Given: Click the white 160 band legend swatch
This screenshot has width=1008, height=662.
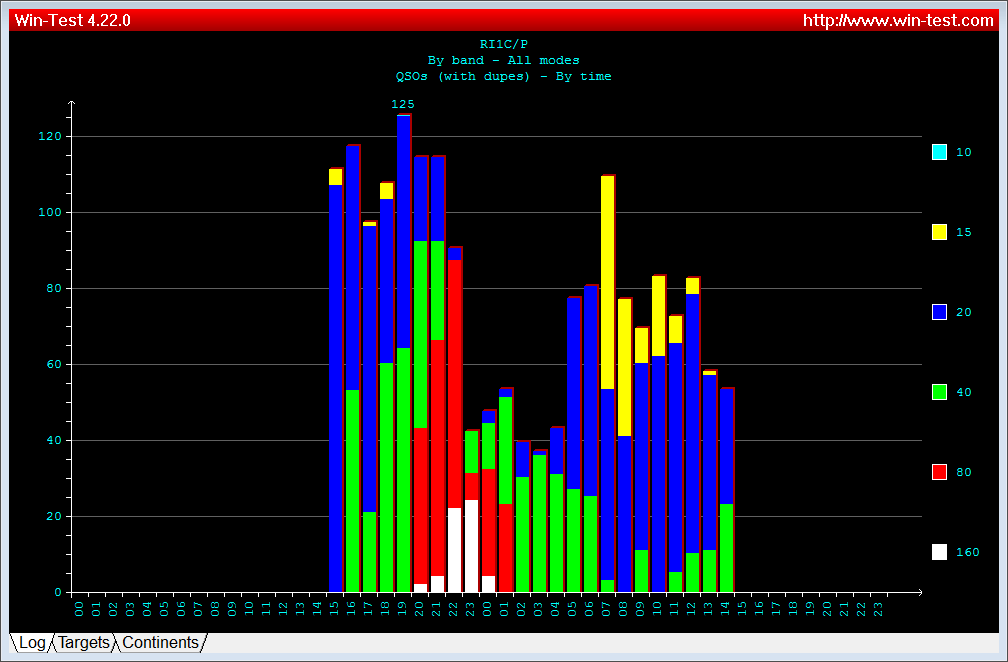Looking at the screenshot, I should [939, 551].
